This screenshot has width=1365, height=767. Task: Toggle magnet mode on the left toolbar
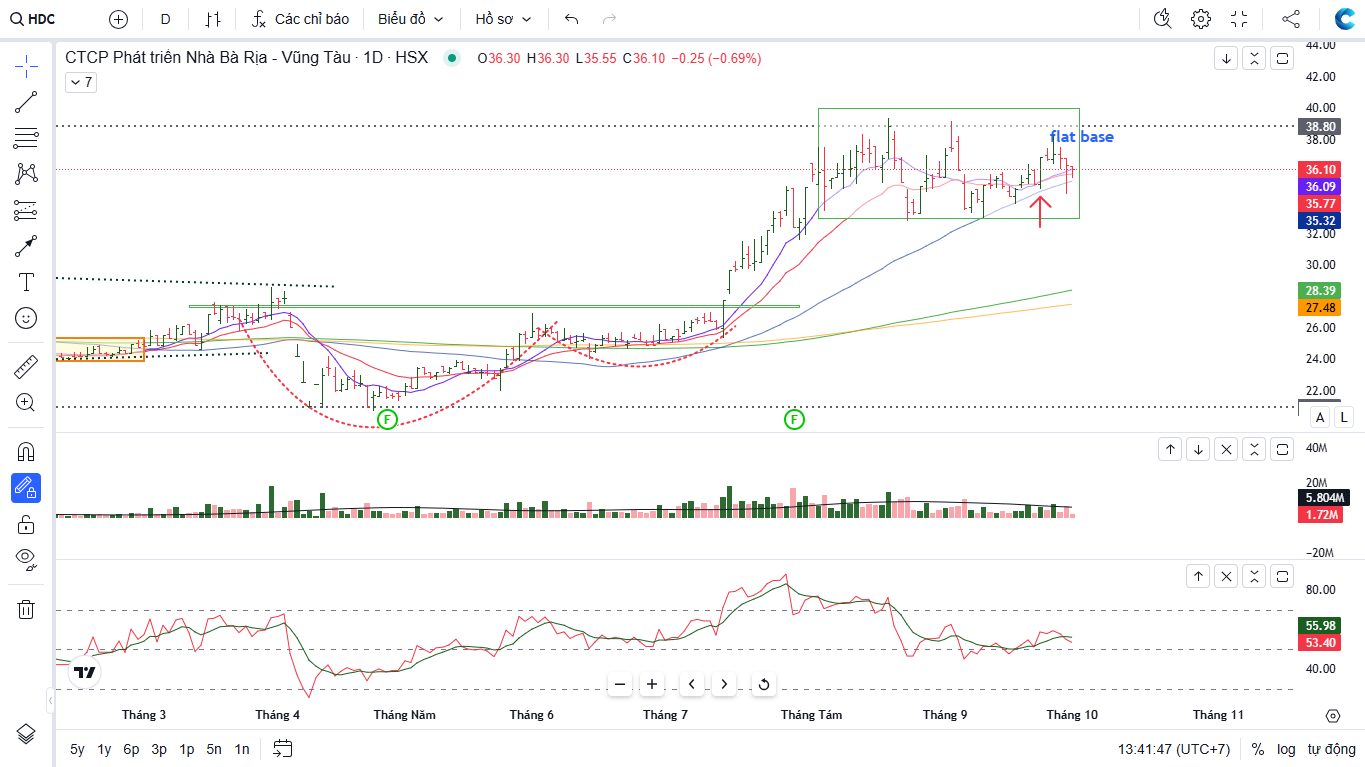click(26, 451)
